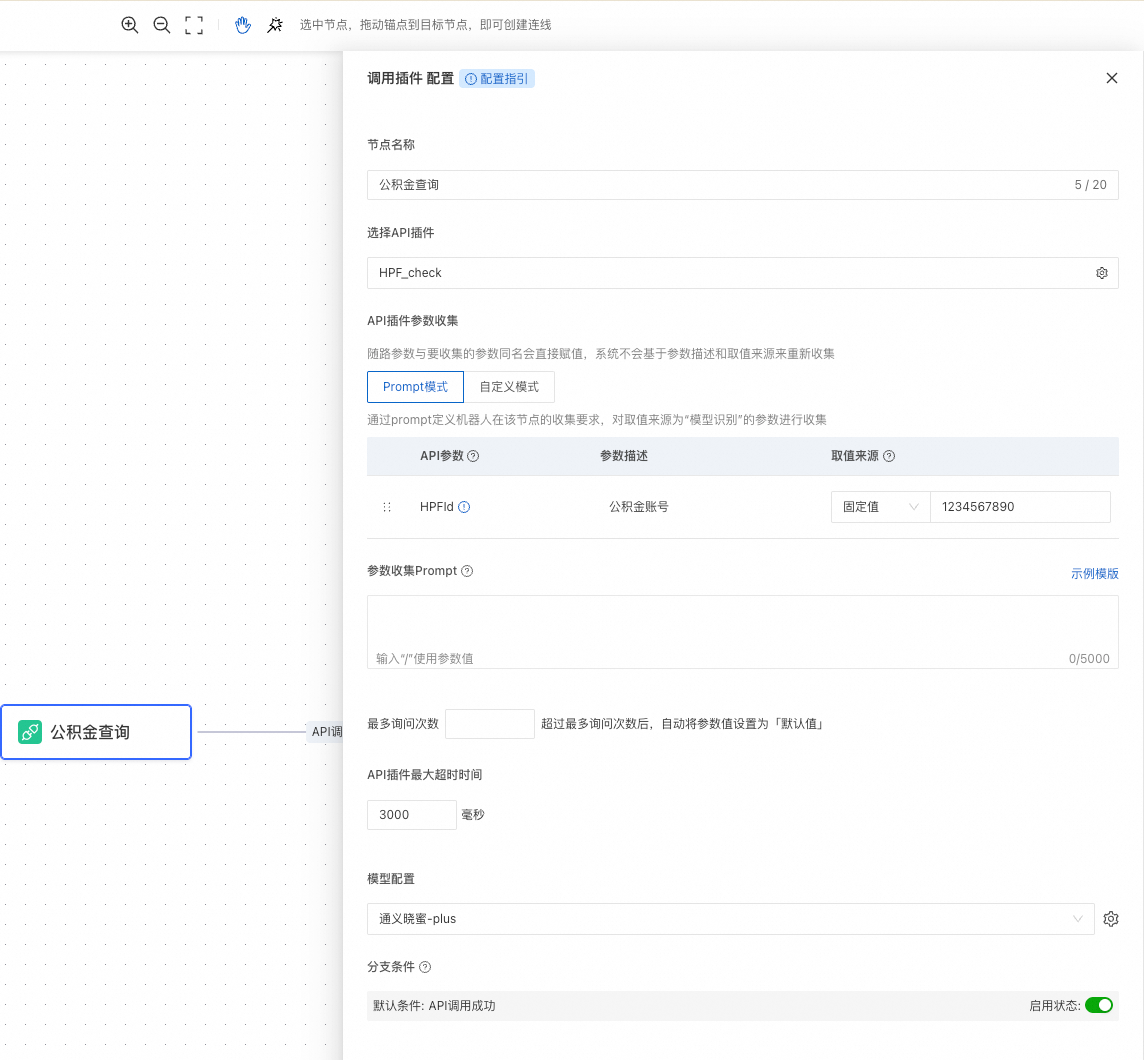Image resolution: width=1144 pixels, height=1060 pixels.
Task: Click the 公积金账号 parameter description
Action: pyautogui.click(x=639, y=507)
